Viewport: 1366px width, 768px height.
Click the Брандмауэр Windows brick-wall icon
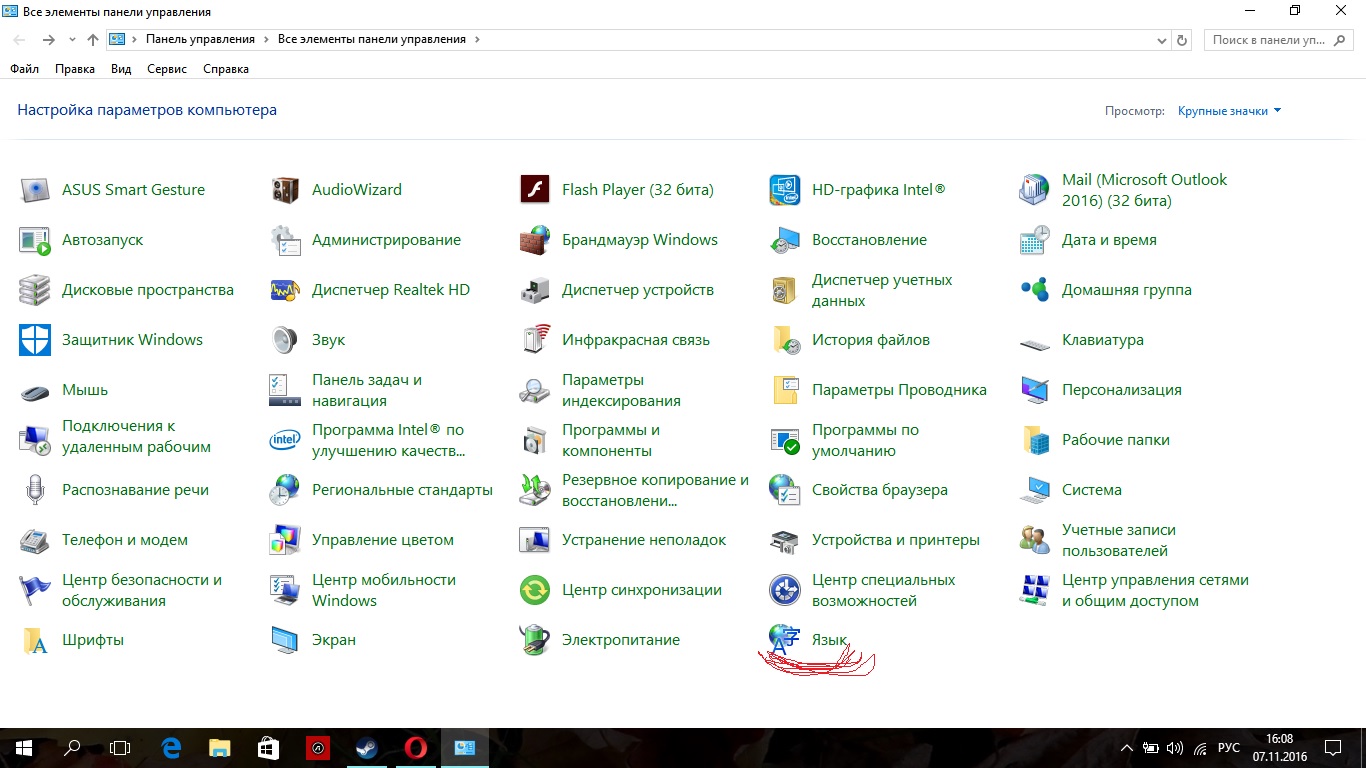(535, 240)
